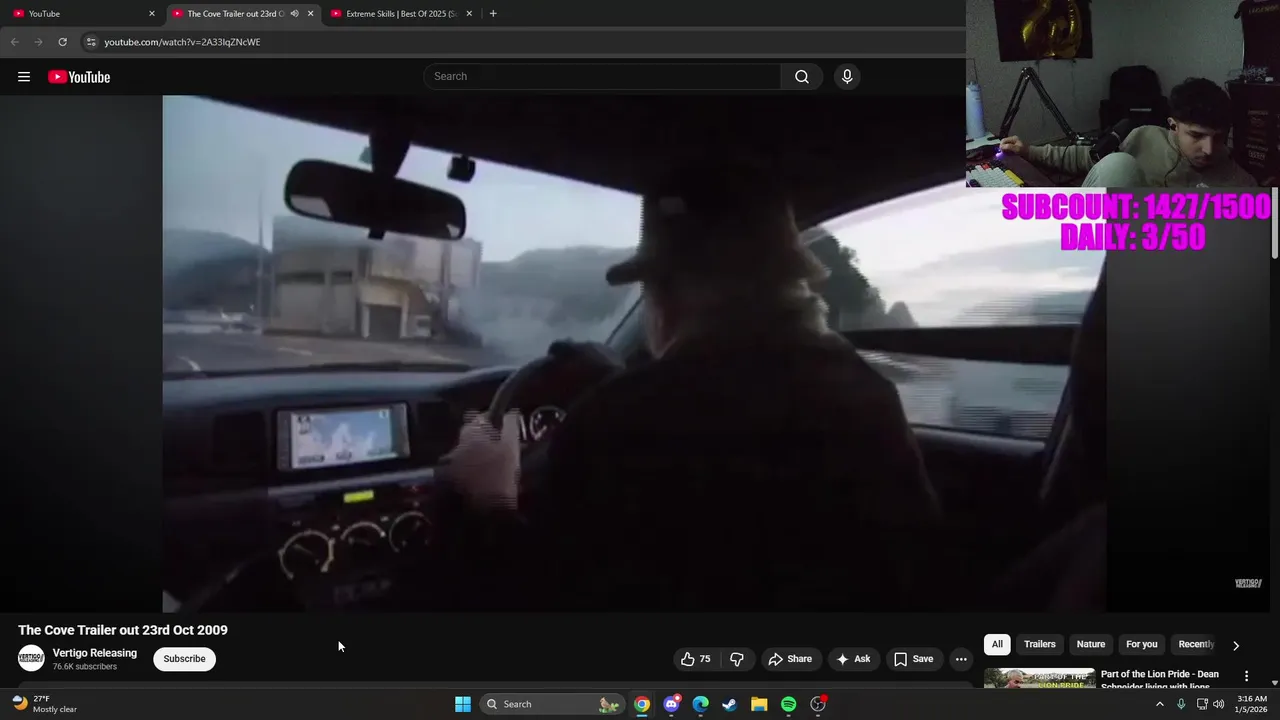Share the Cove Trailer video
Image resolution: width=1280 pixels, height=720 pixels.
click(790, 659)
